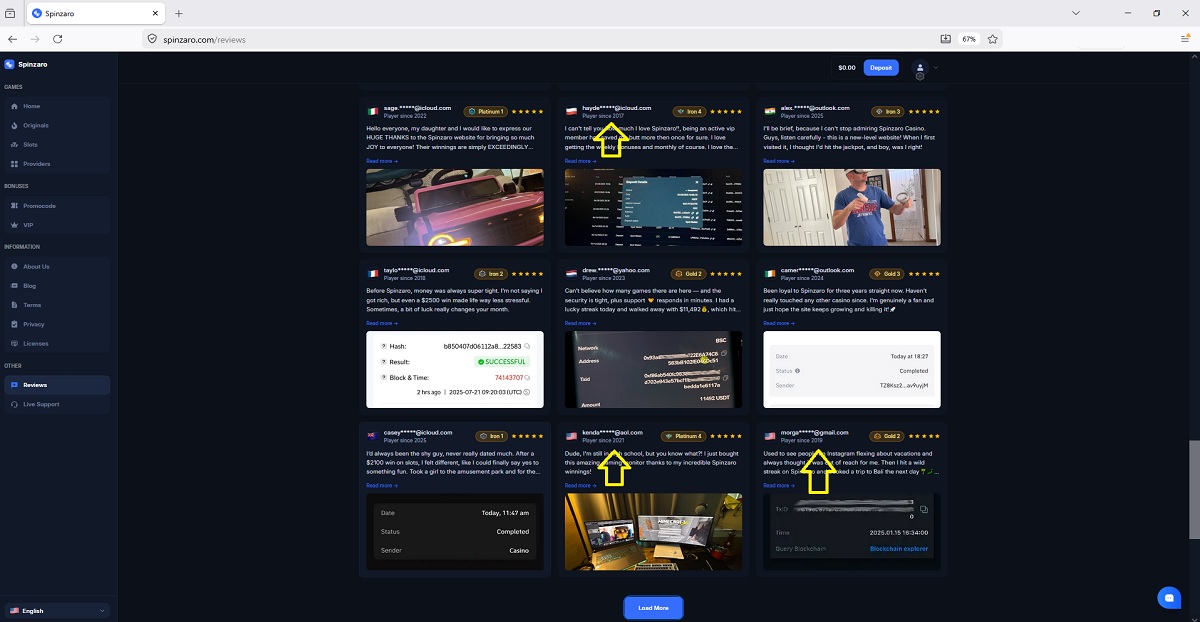1200x622 pixels.
Task: Open the browser tab list chevron
Action: (1076, 13)
